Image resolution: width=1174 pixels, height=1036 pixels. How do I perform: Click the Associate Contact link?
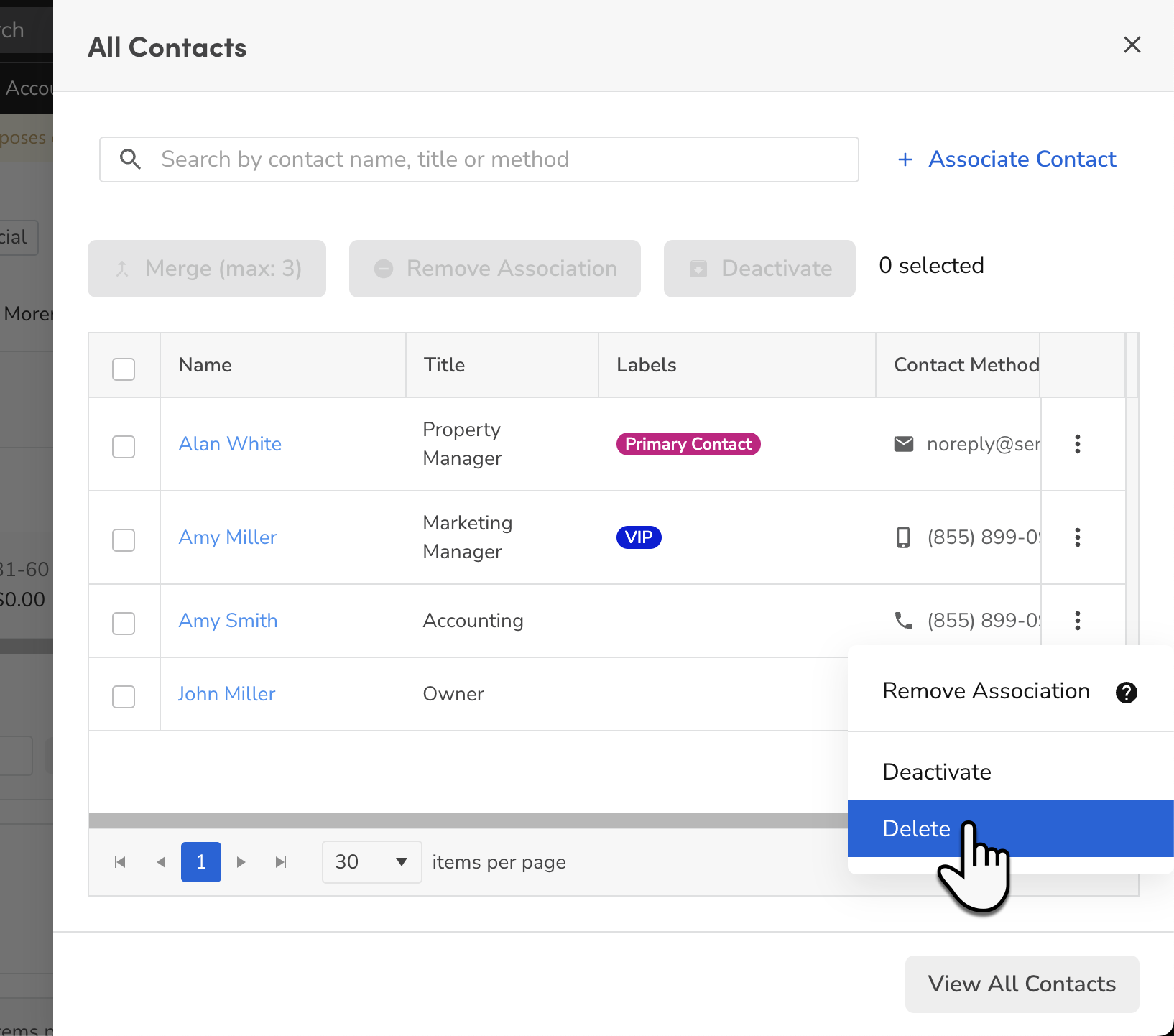pyautogui.click(x=1022, y=159)
